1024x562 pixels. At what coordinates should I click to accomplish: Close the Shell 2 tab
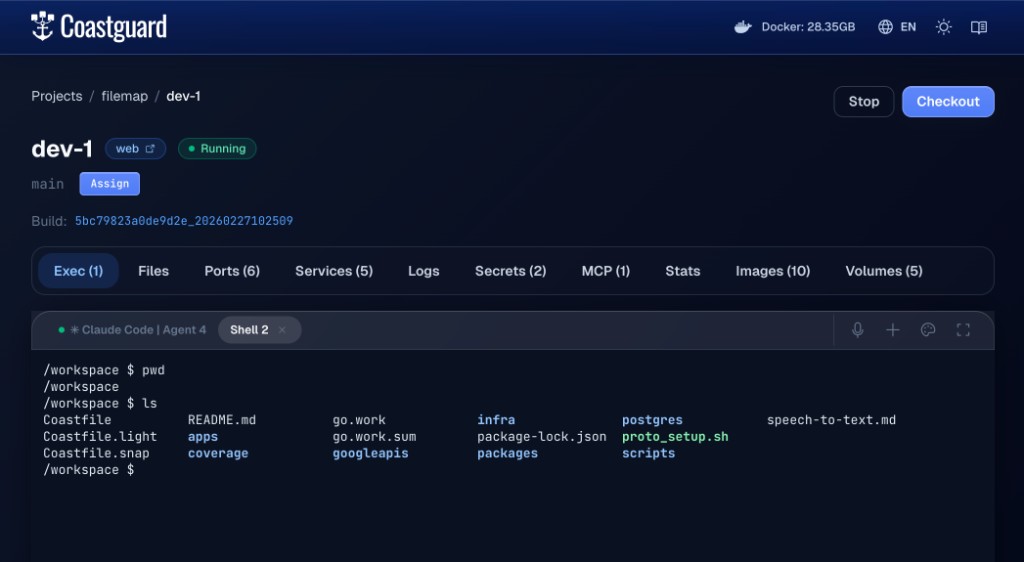pyautogui.click(x=282, y=330)
